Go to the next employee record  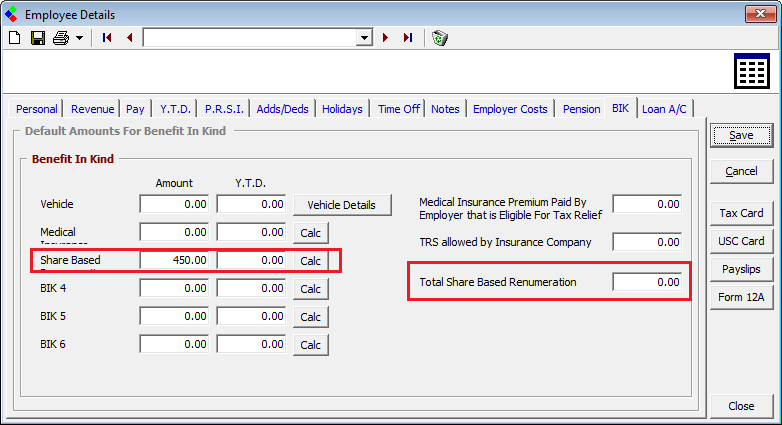385,38
